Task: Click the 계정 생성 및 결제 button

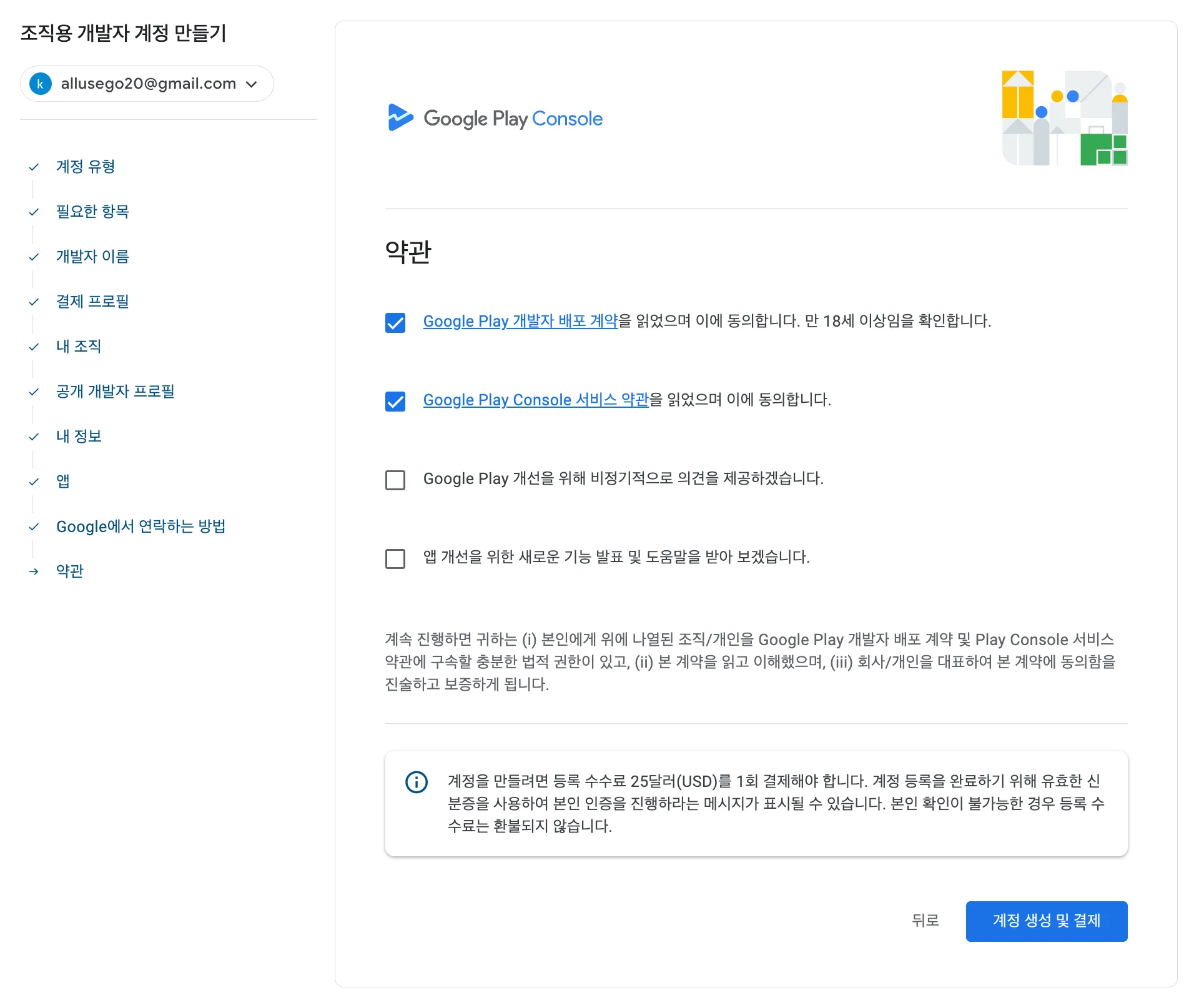Action: tap(1046, 921)
